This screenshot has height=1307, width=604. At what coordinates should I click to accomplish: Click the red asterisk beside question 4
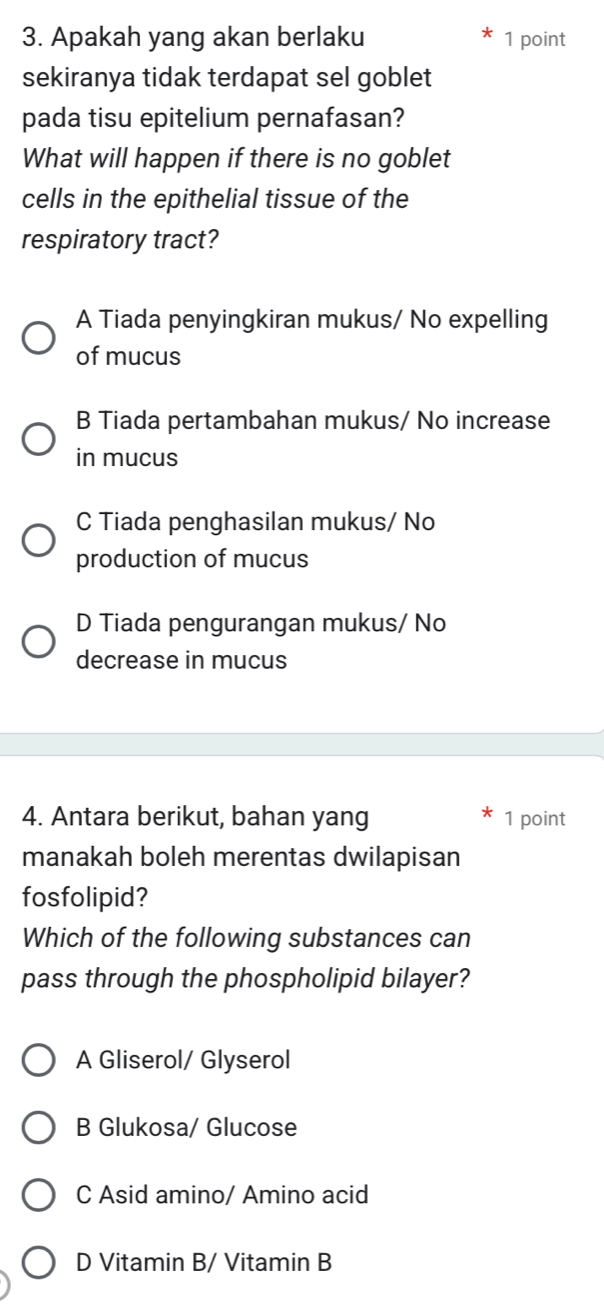click(487, 817)
